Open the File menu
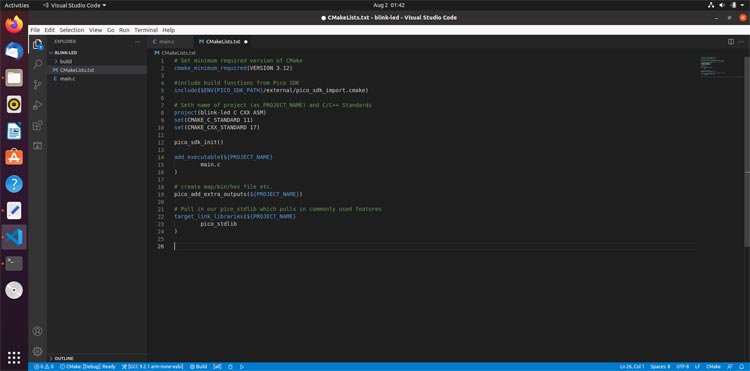 [x=35, y=30]
